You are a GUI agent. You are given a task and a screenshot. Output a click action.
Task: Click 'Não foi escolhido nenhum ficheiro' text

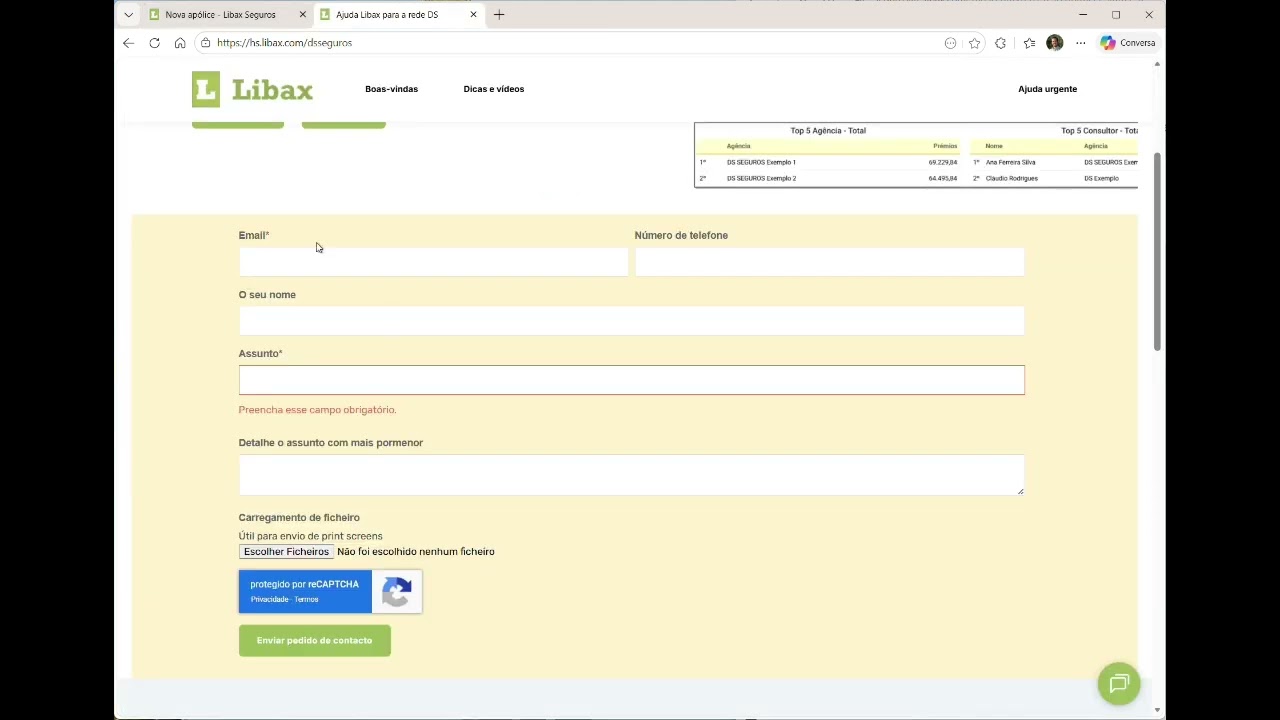[416, 552]
